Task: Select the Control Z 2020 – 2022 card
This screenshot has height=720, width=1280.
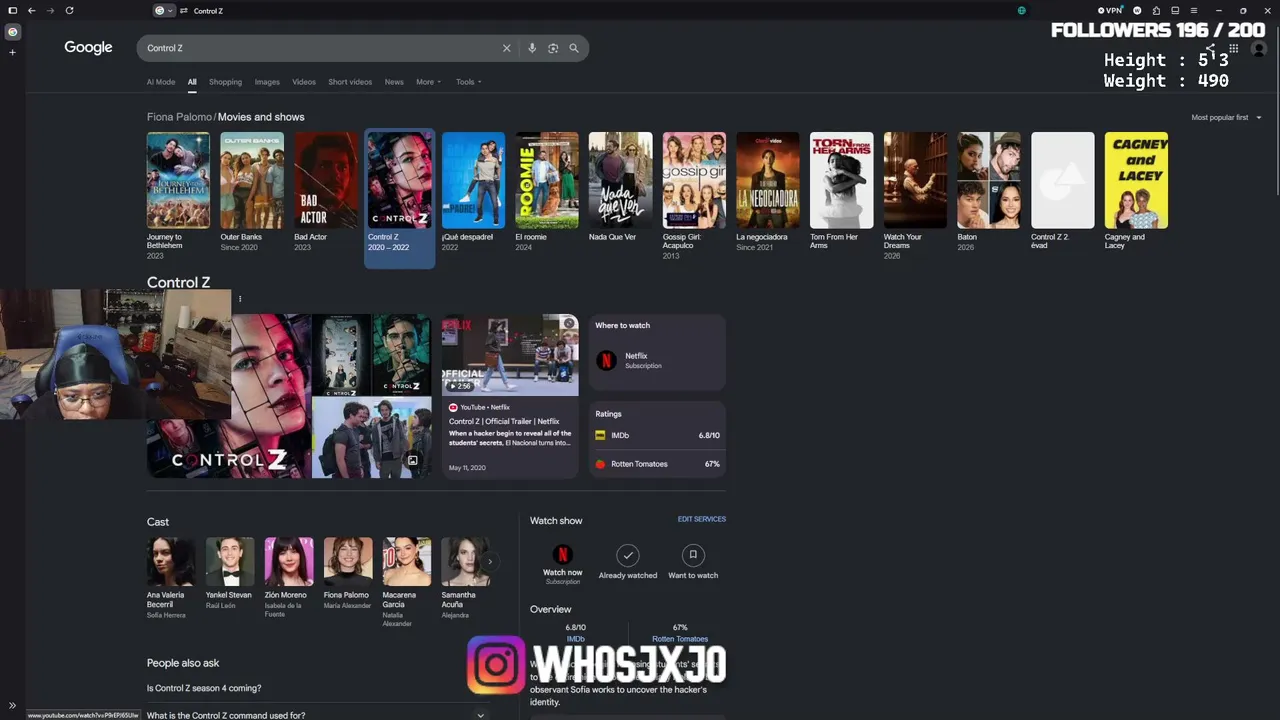Action: [x=400, y=198]
